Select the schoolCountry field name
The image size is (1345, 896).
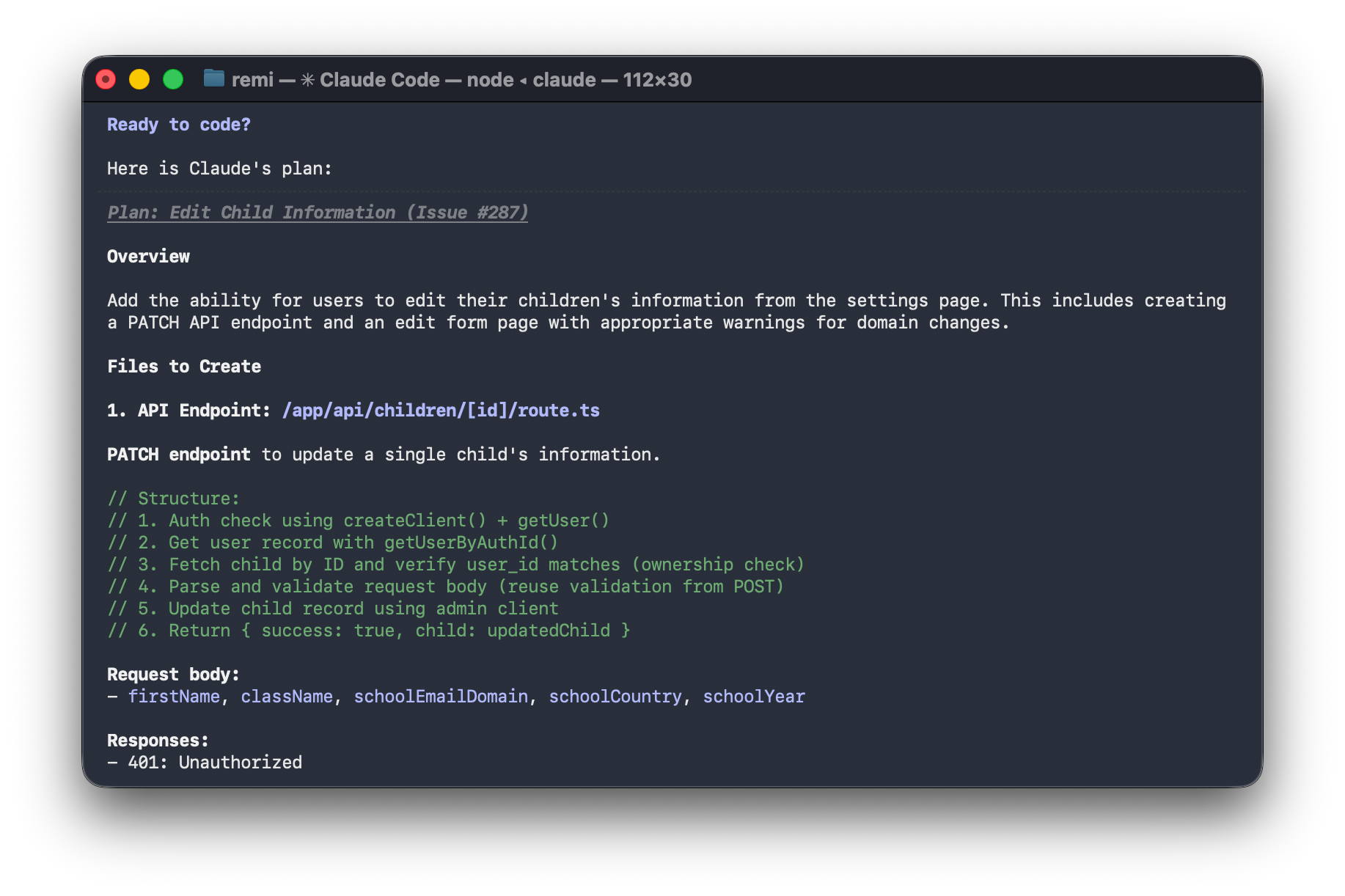pos(615,697)
